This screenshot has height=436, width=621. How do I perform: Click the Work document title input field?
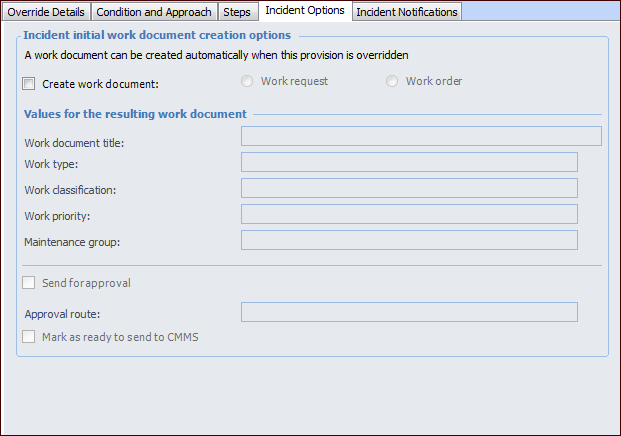point(421,136)
